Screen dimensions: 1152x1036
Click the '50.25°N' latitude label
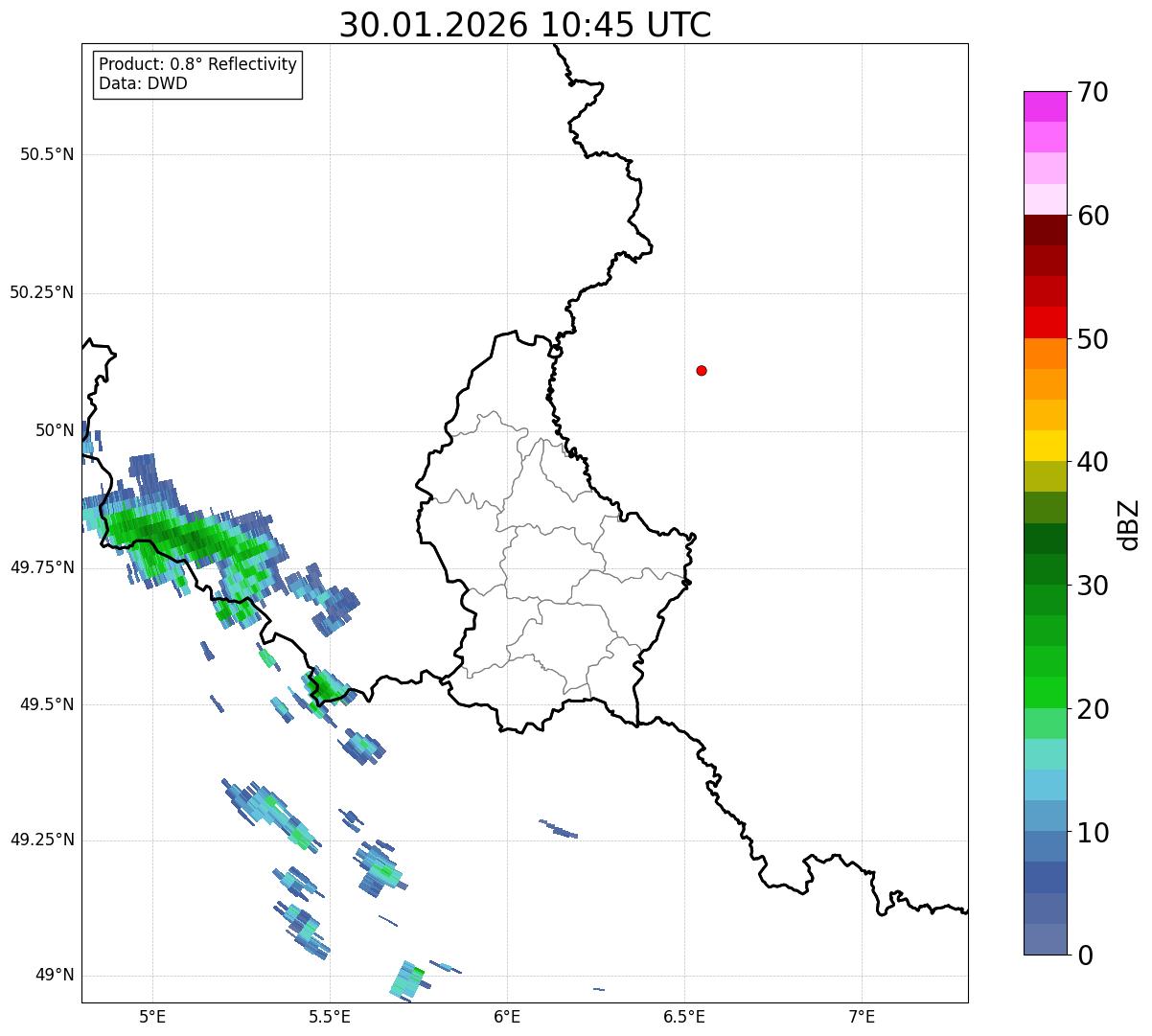[42, 292]
